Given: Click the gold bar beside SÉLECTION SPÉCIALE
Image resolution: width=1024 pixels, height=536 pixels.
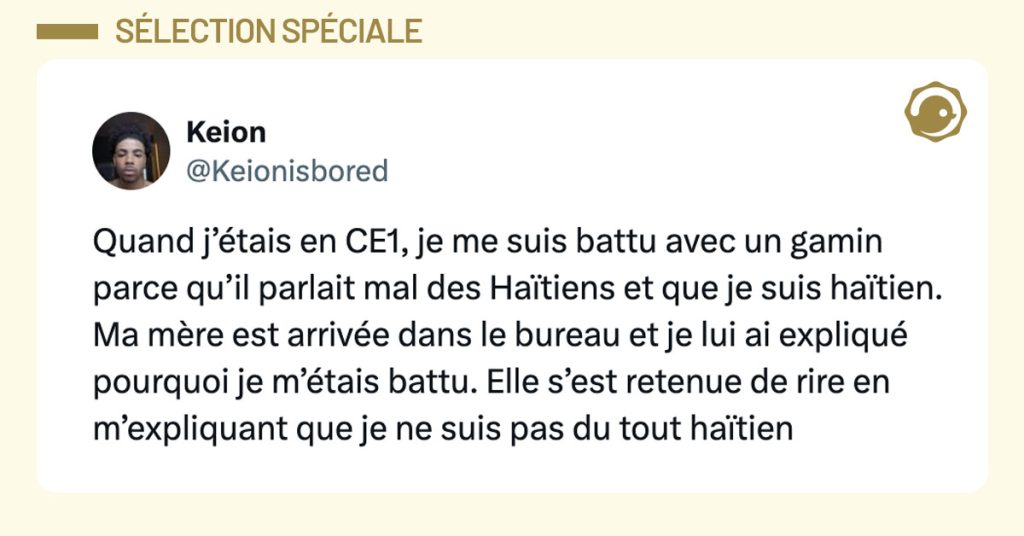Looking at the screenshot, I should coord(66,32).
